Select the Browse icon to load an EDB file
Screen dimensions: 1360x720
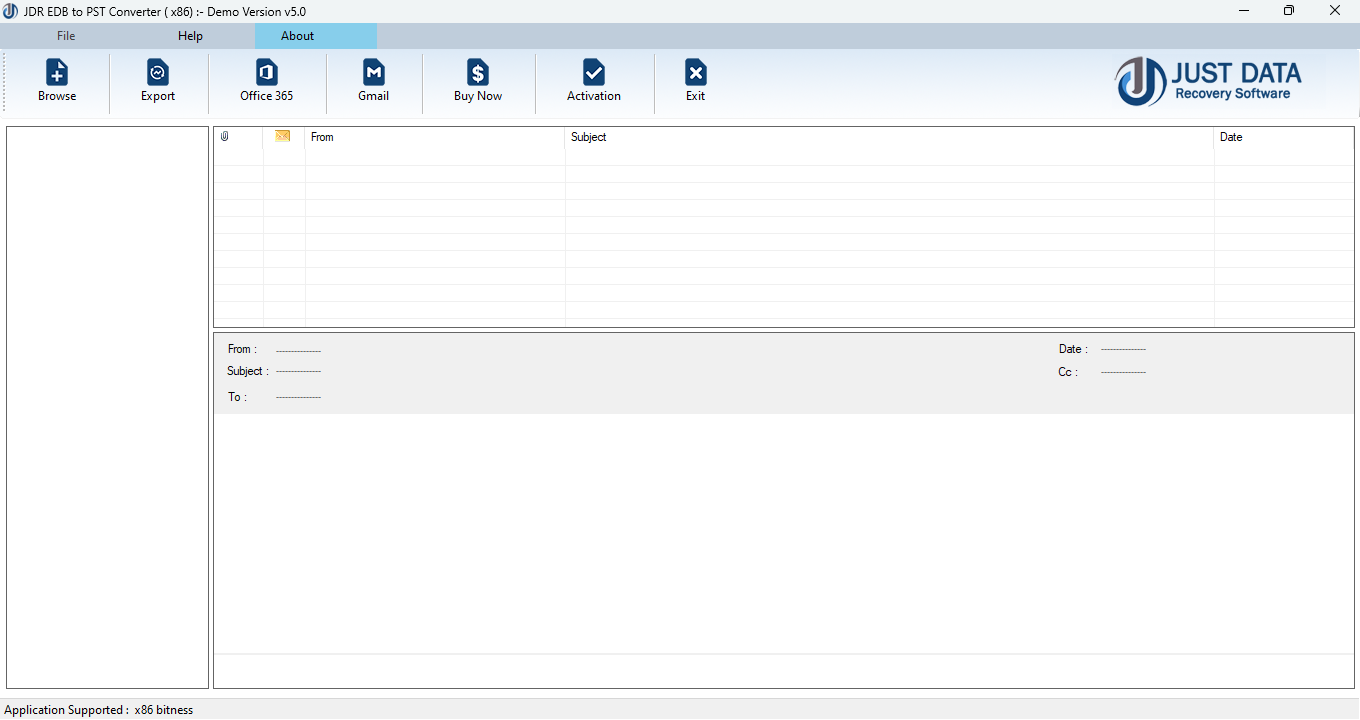[x=57, y=80]
